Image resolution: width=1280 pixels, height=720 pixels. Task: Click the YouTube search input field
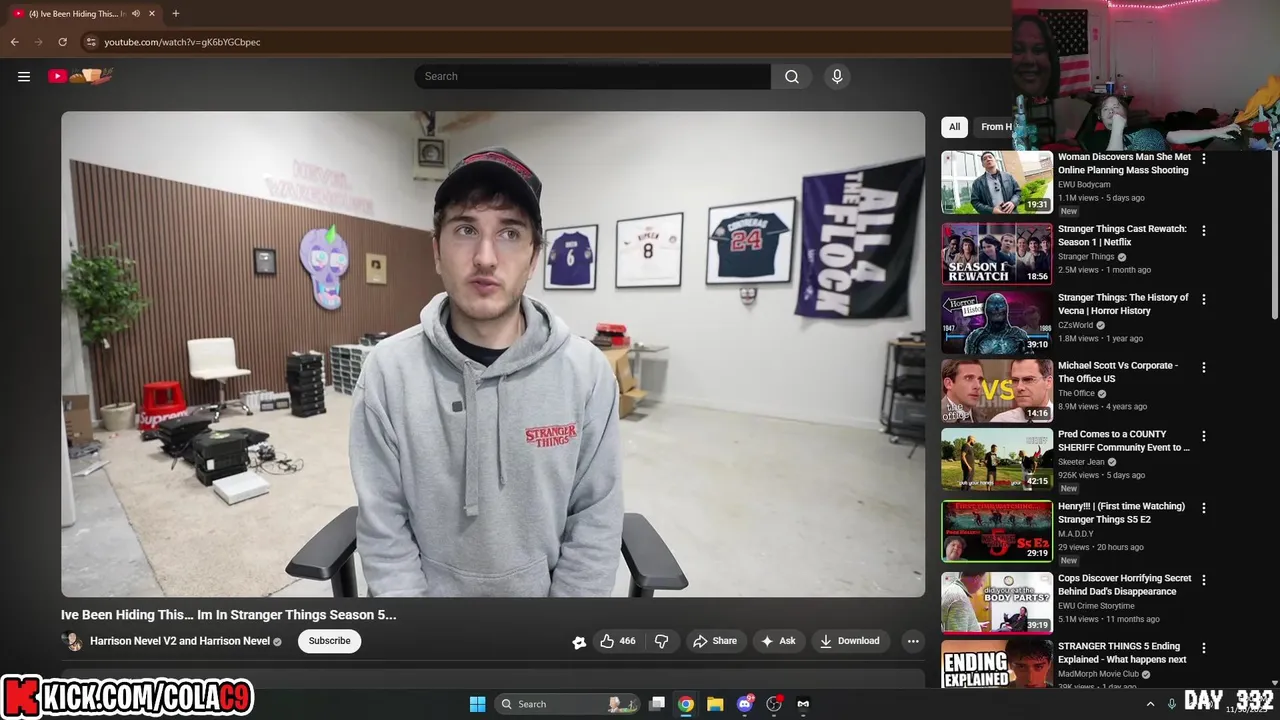[x=592, y=76]
